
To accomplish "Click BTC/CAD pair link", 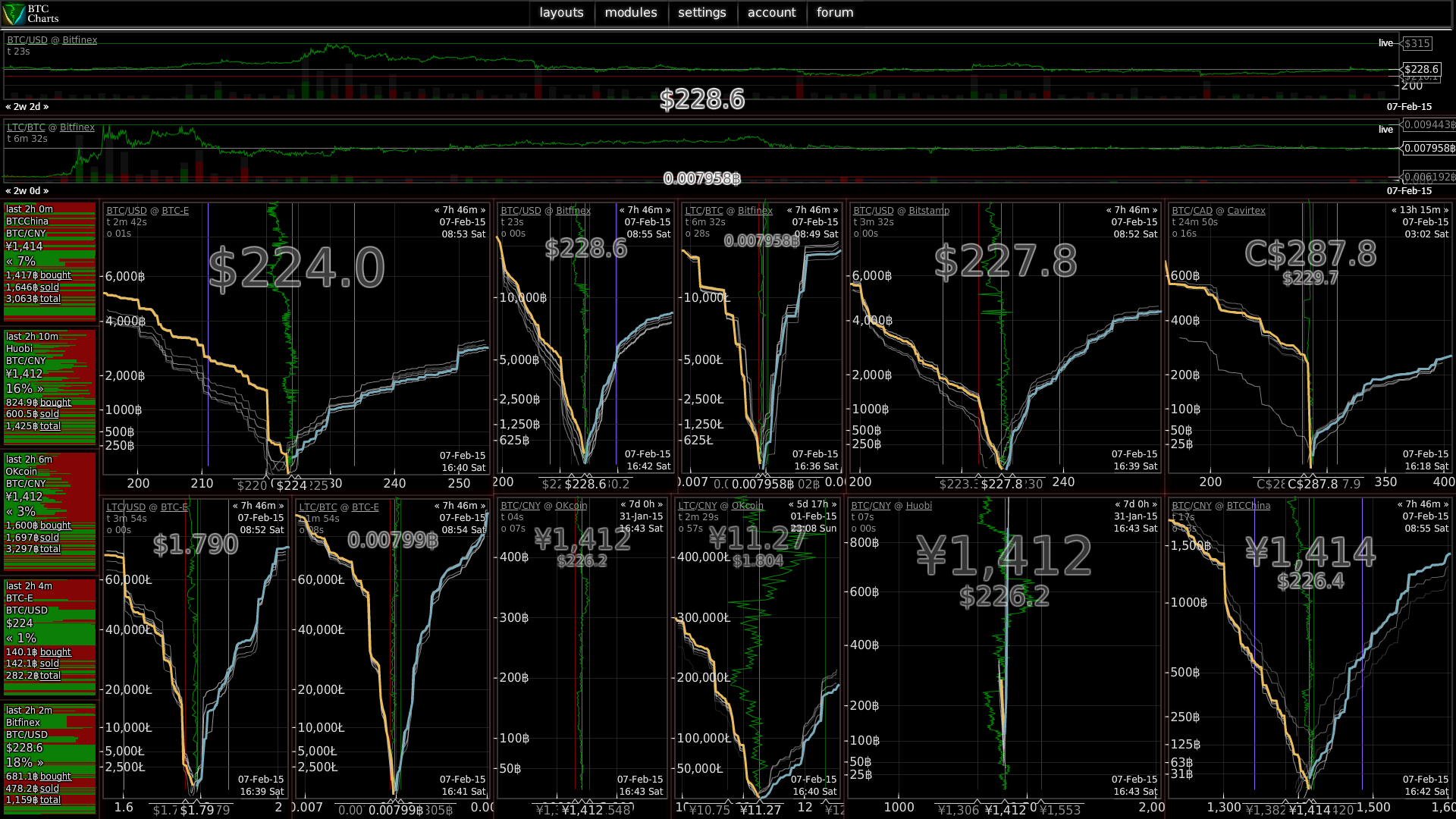I will point(1192,211).
